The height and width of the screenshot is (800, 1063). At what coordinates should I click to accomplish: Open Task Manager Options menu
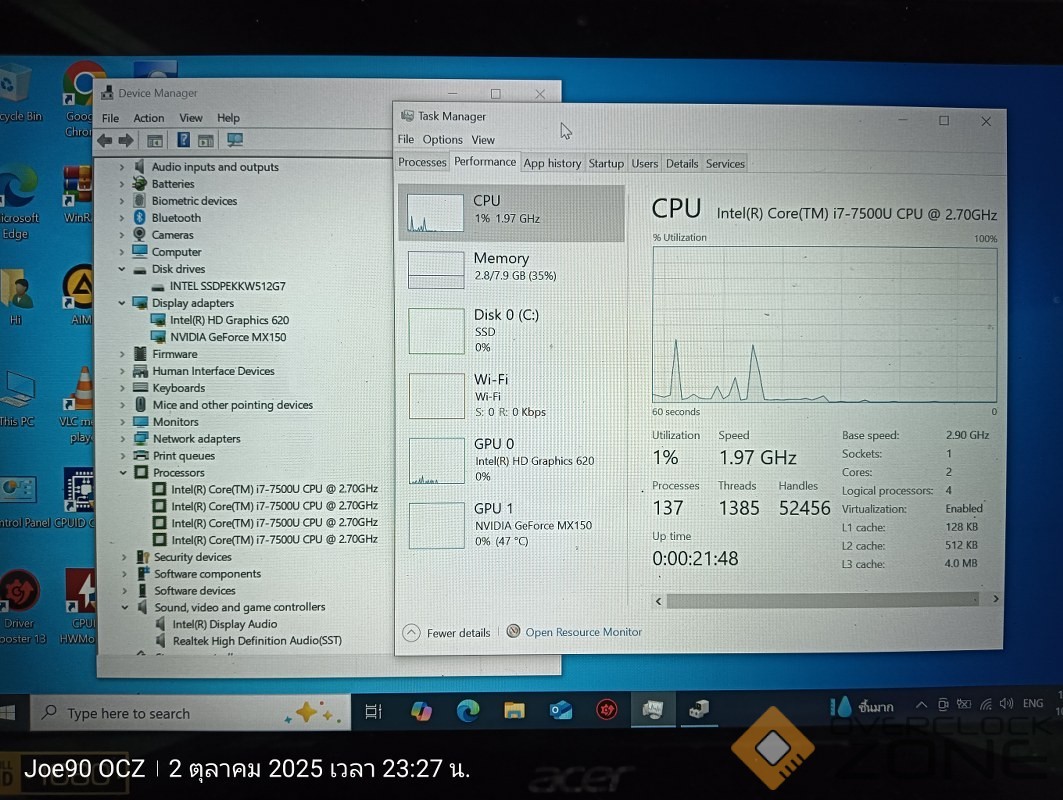[x=443, y=140]
